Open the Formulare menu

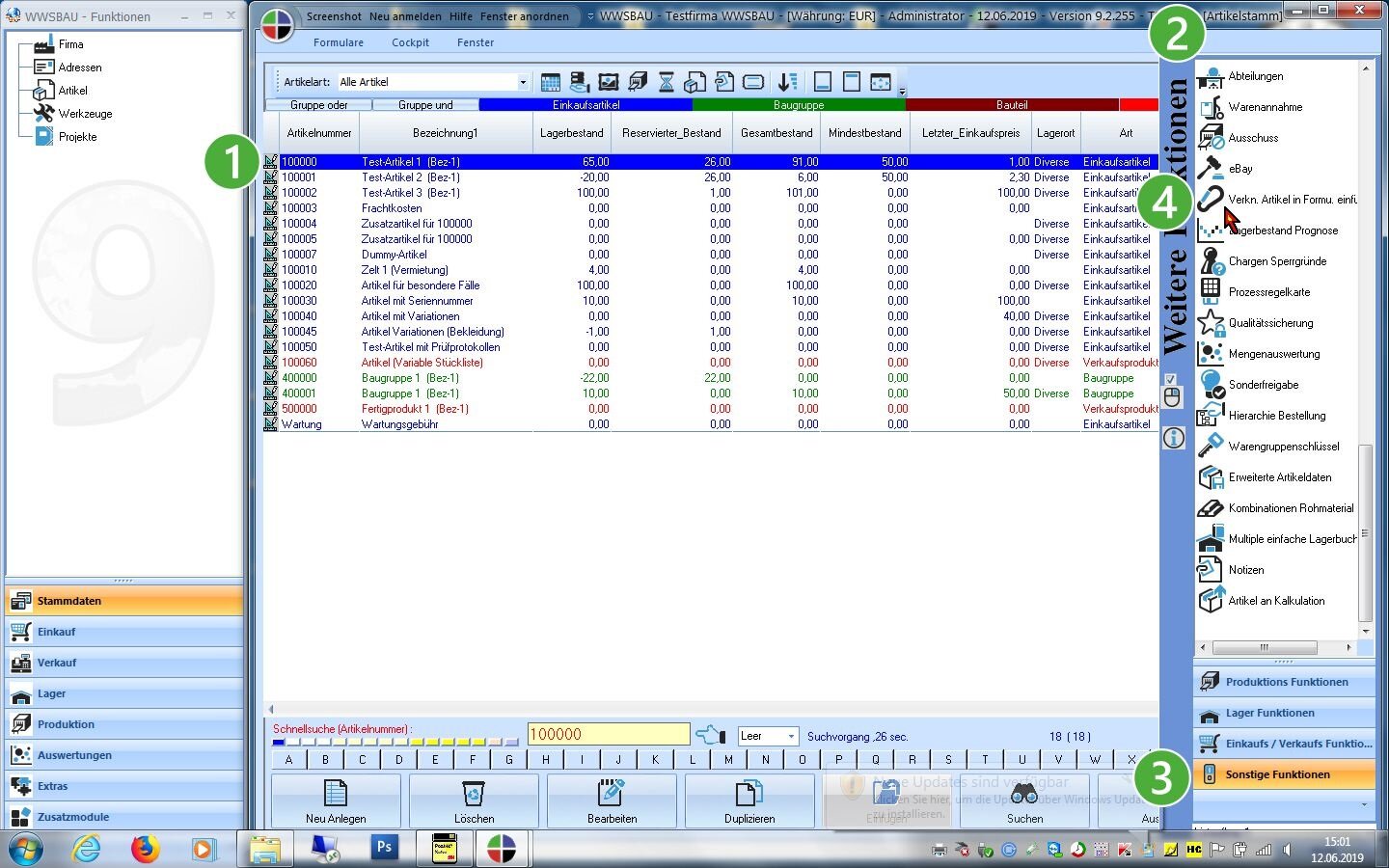pos(339,42)
